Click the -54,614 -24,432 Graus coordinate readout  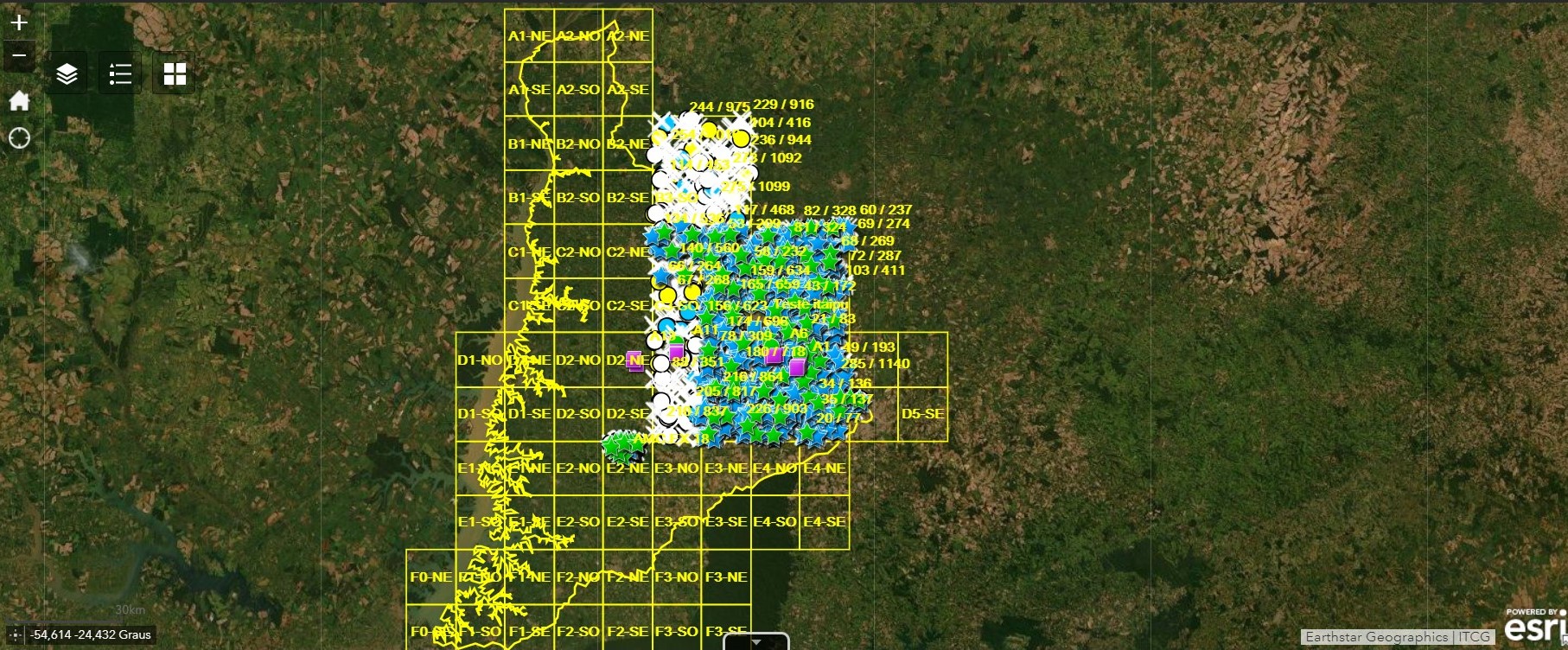(91, 634)
